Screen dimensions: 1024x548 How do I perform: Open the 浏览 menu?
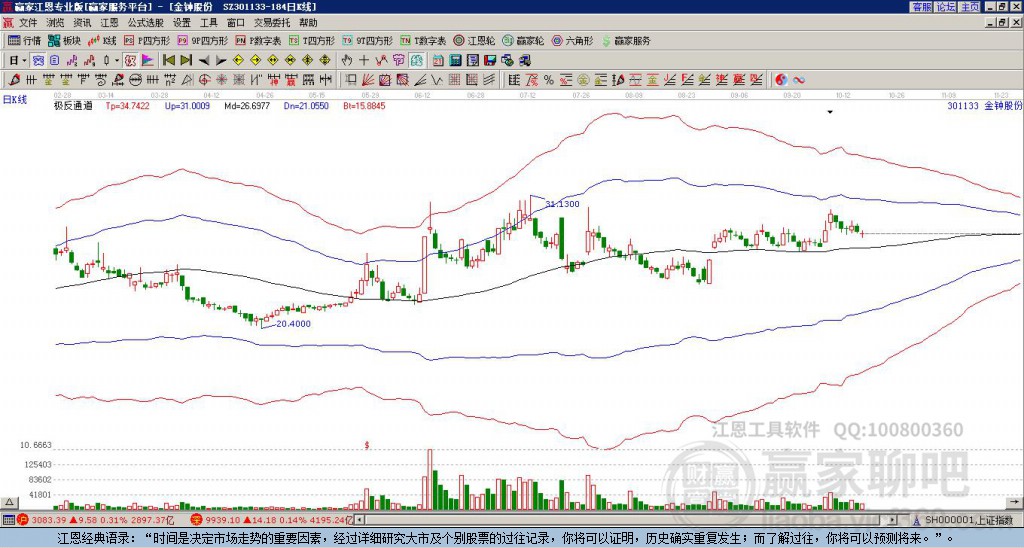(56, 23)
